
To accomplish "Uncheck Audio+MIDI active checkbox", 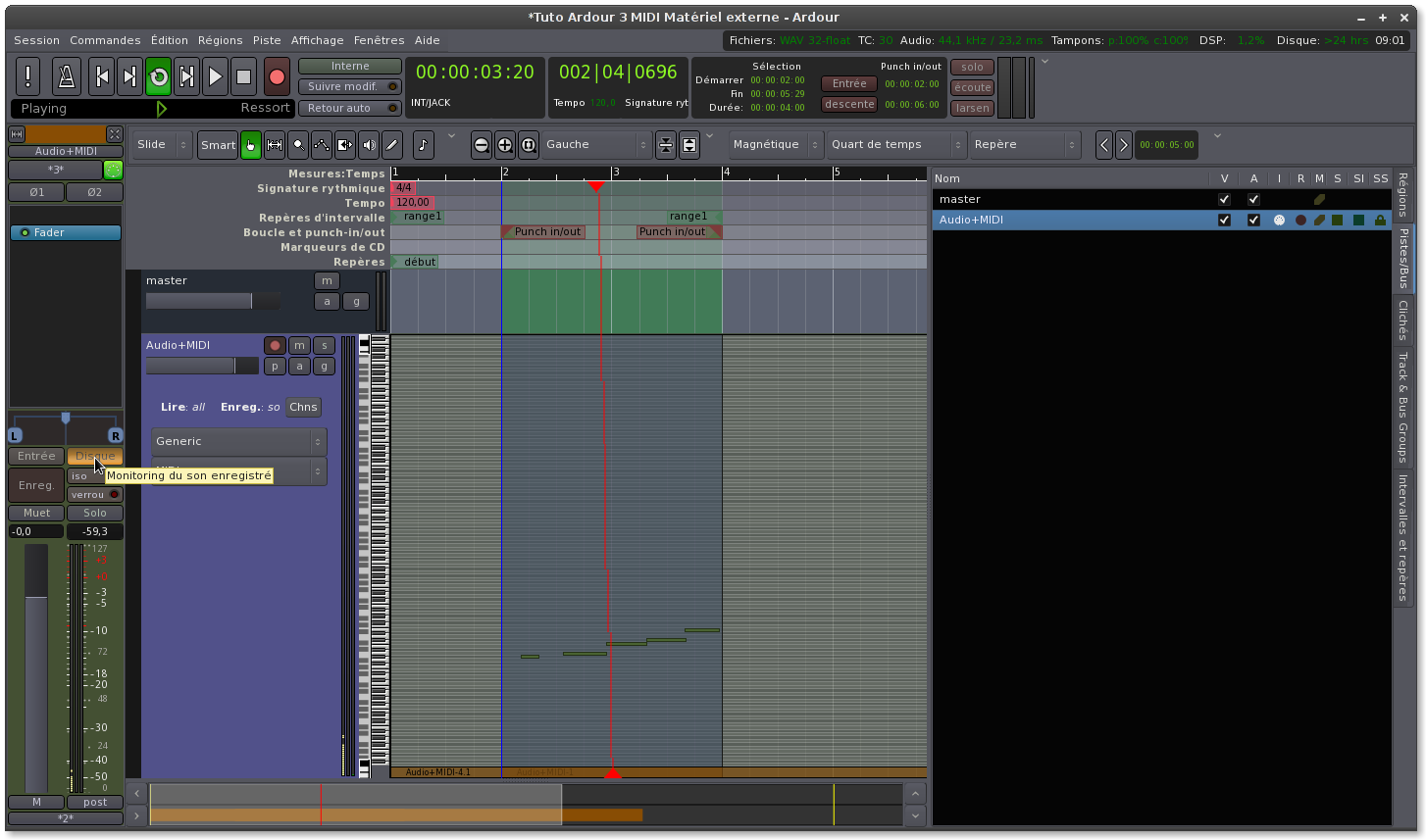I will point(1253,221).
